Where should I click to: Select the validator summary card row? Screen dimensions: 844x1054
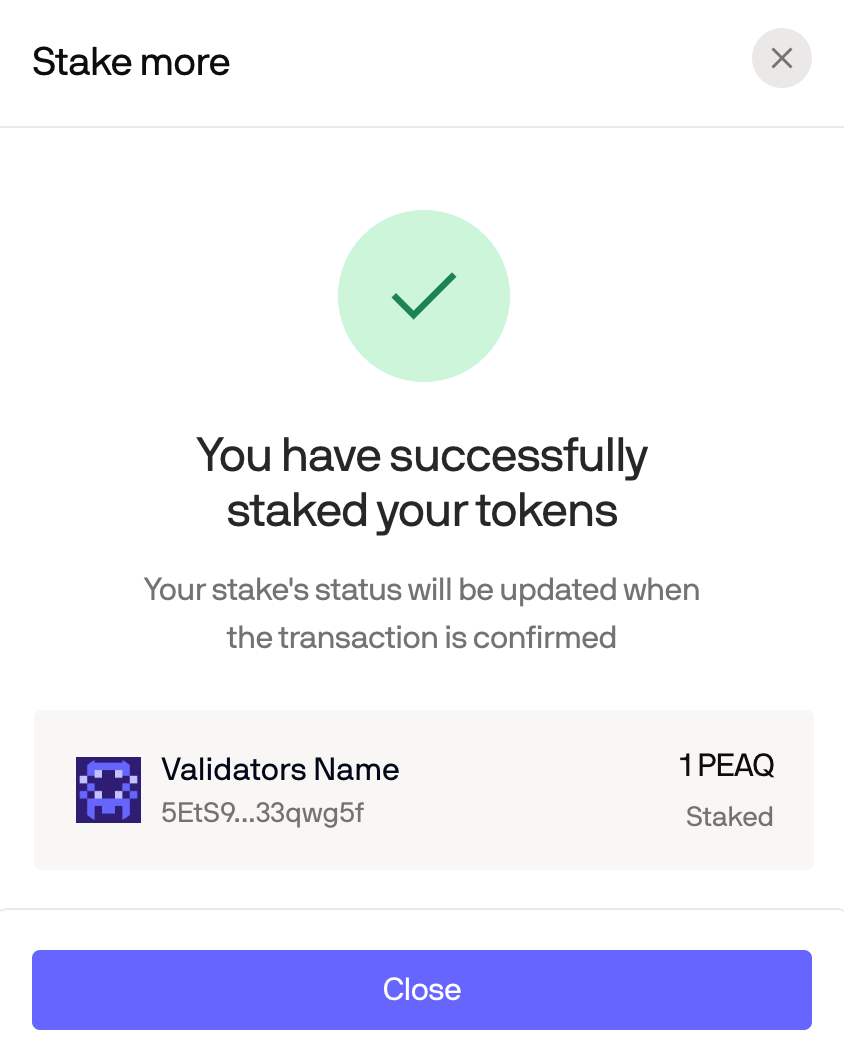422,790
